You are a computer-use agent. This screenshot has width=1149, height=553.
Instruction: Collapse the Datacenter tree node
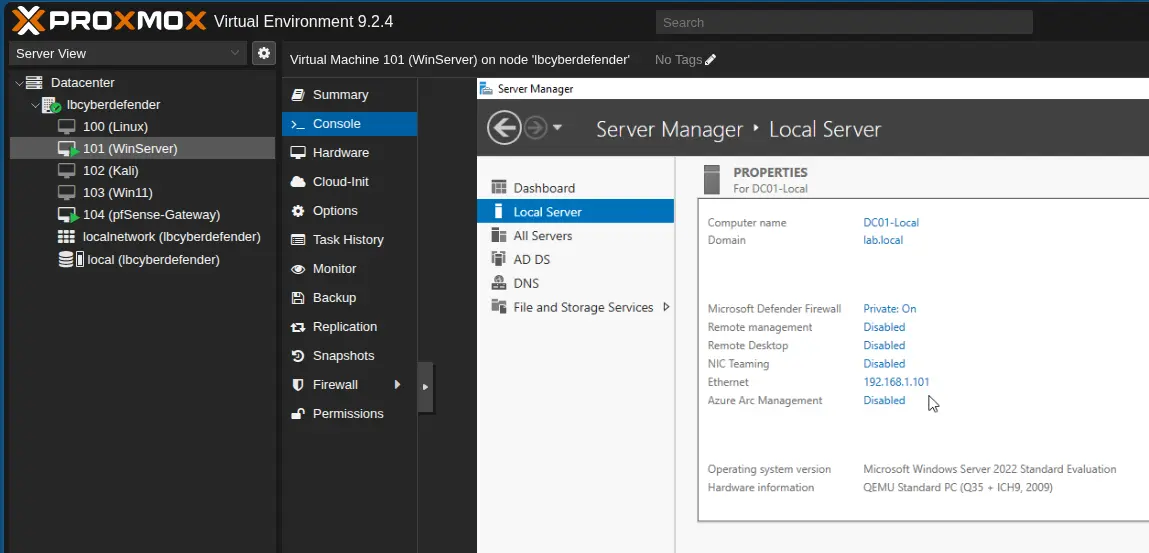click(x=19, y=83)
